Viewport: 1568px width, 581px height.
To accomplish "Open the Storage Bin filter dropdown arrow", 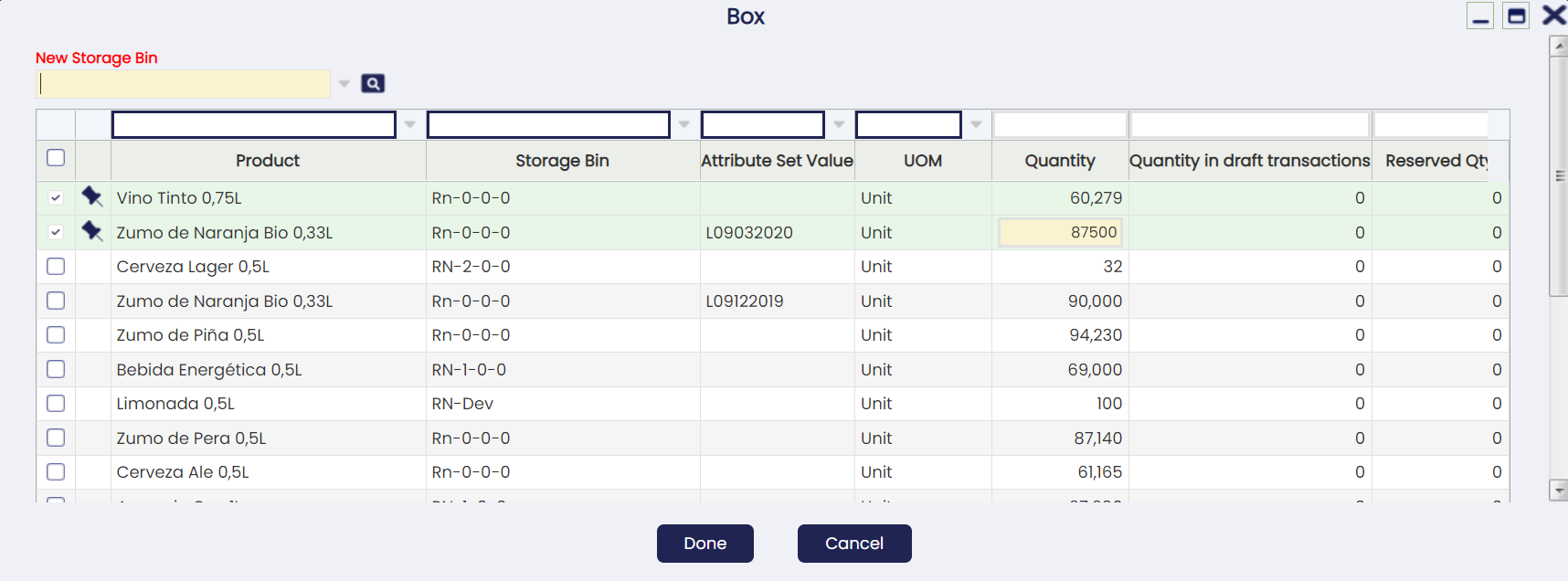I will pos(684,125).
